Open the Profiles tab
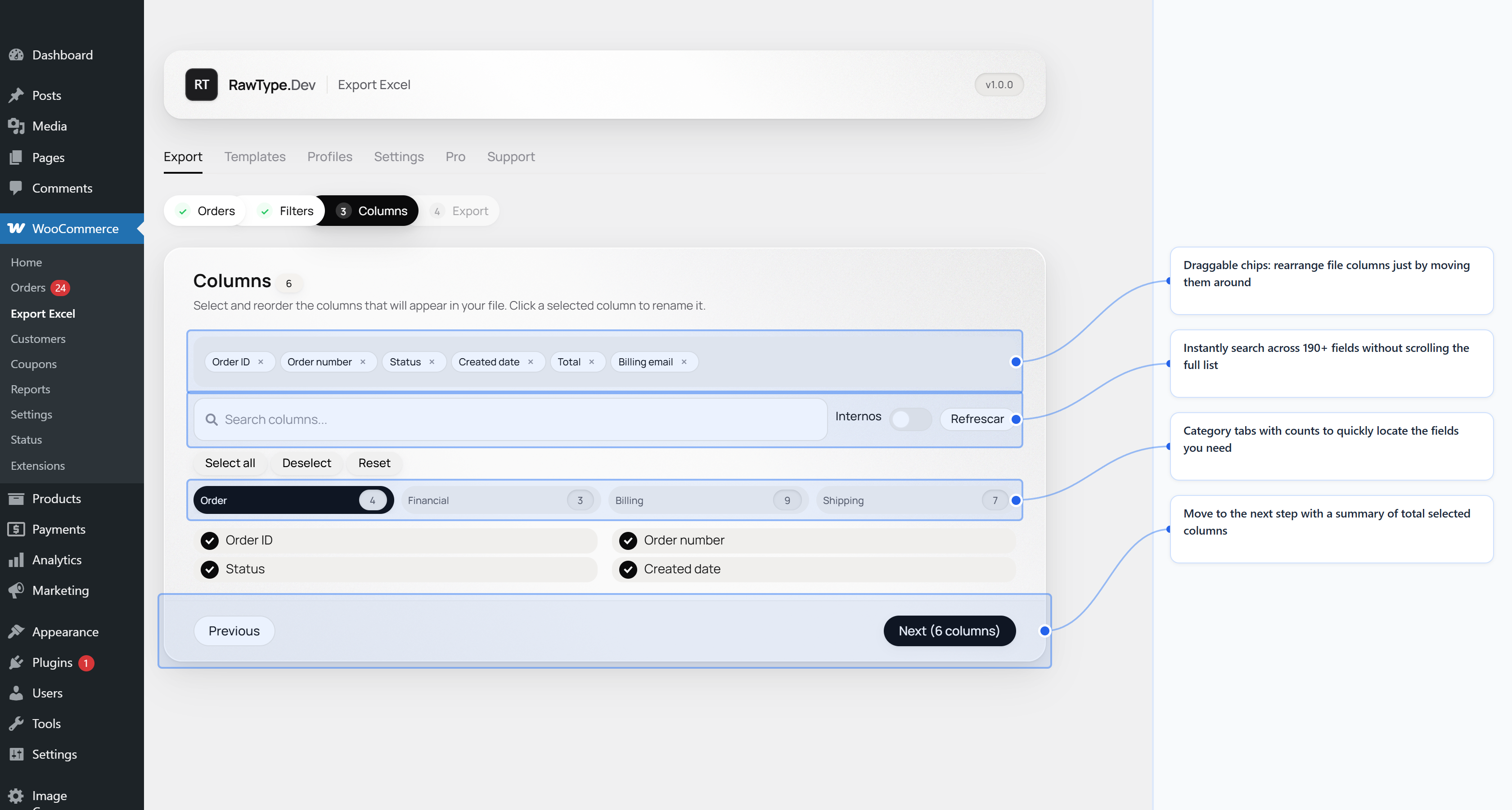Viewport: 1512px width, 810px height. (330, 157)
